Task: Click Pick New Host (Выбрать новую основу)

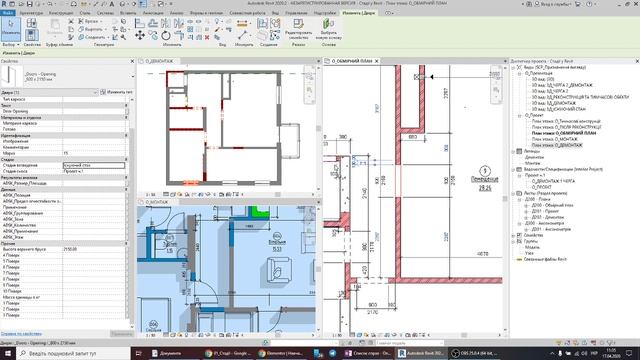Action: (x=329, y=28)
